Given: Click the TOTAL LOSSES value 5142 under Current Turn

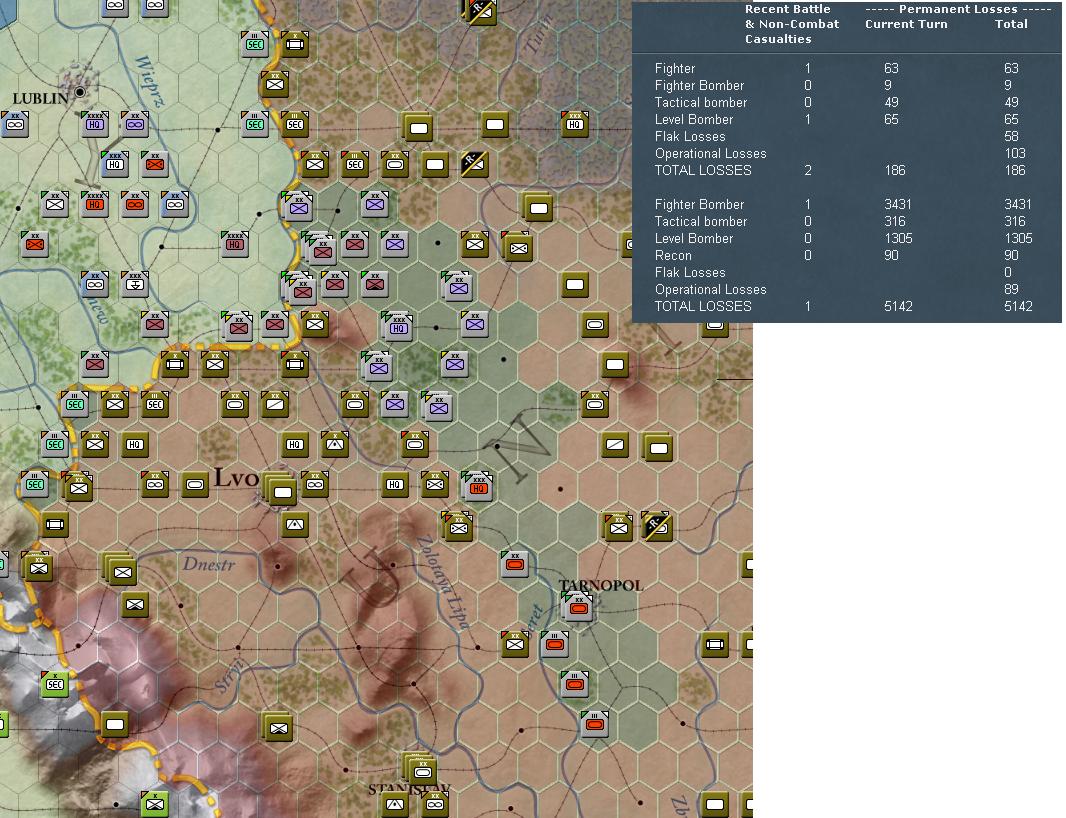Looking at the screenshot, I should [x=898, y=306].
